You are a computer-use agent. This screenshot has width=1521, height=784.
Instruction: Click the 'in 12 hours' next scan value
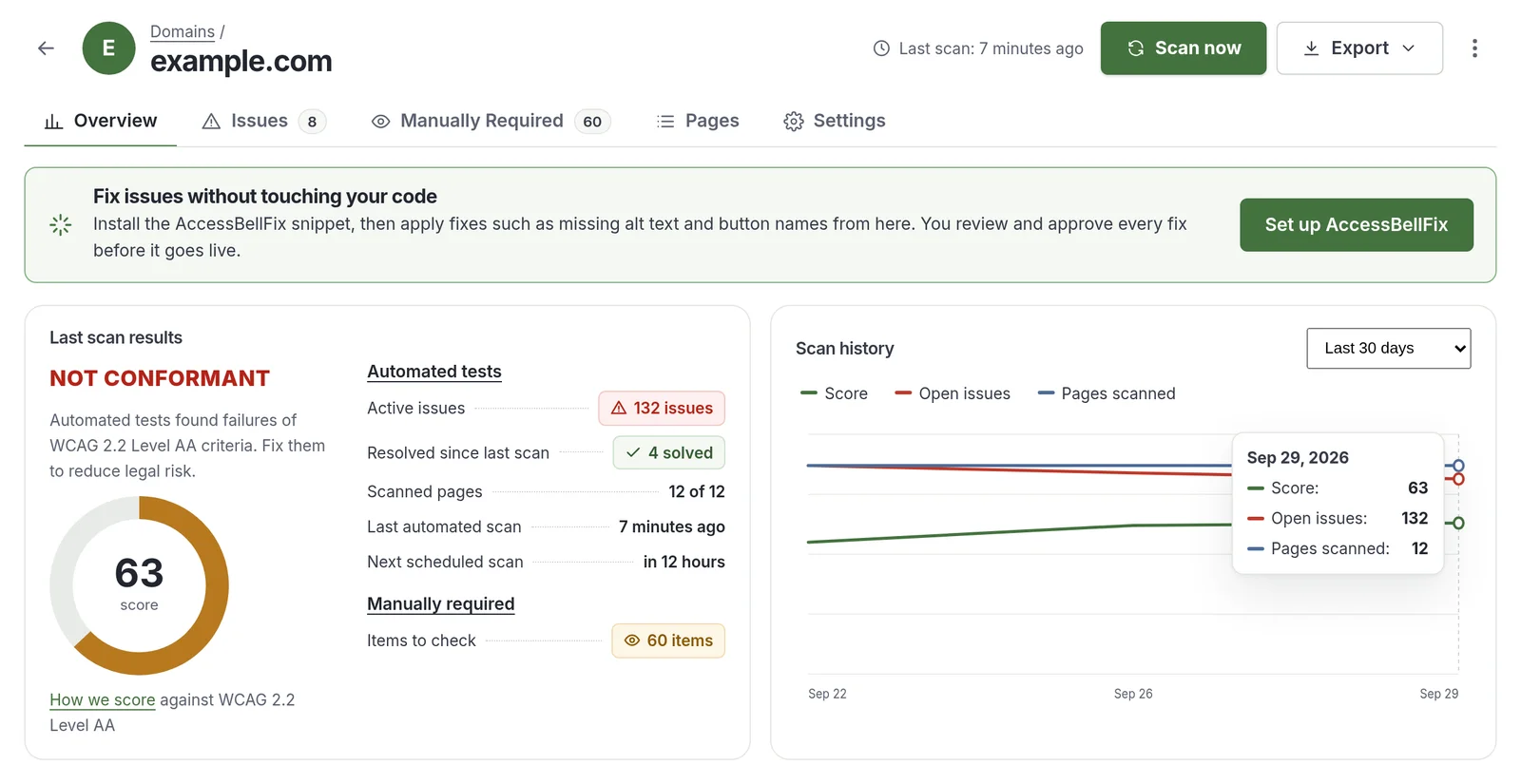tap(683, 562)
